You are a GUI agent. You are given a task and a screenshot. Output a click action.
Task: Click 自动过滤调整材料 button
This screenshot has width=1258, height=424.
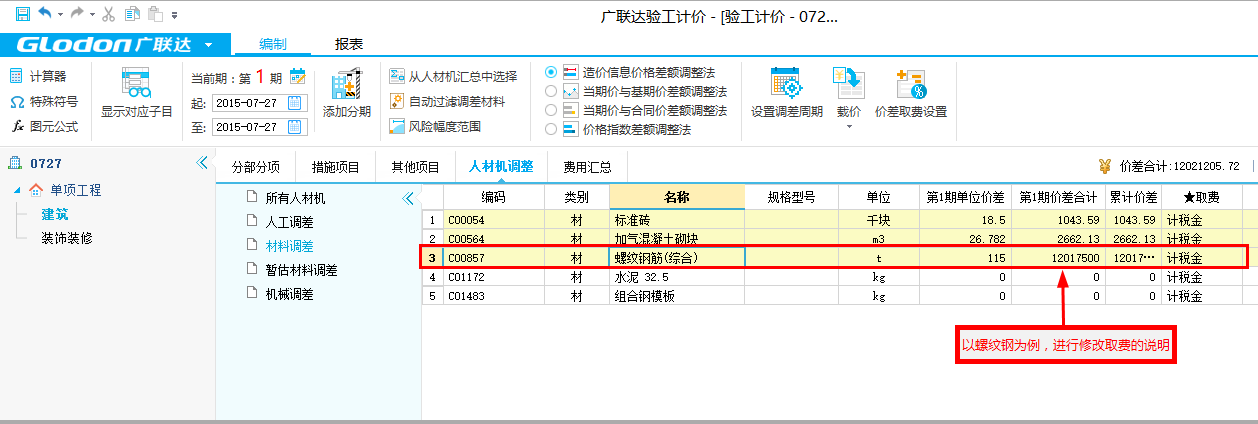pos(447,101)
